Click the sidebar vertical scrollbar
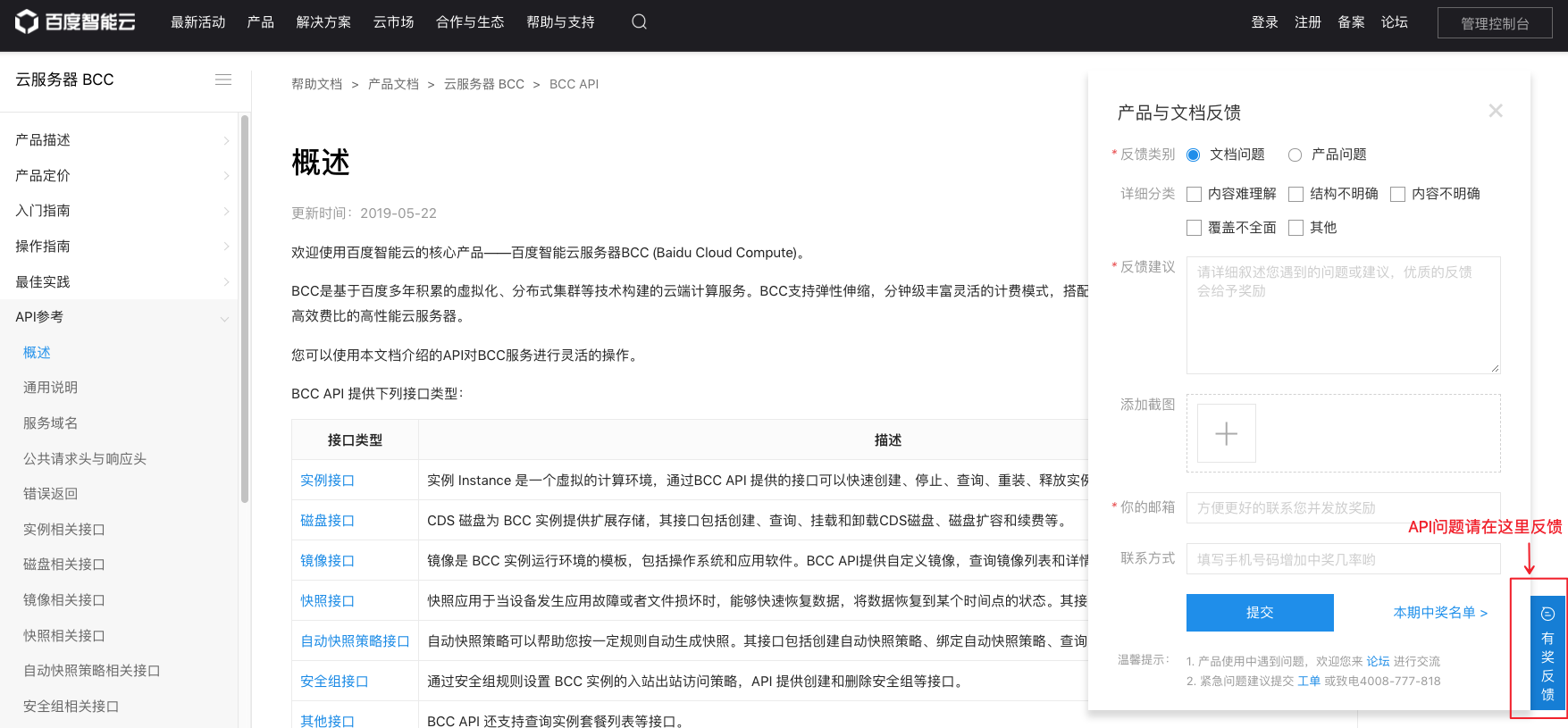 click(244, 308)
